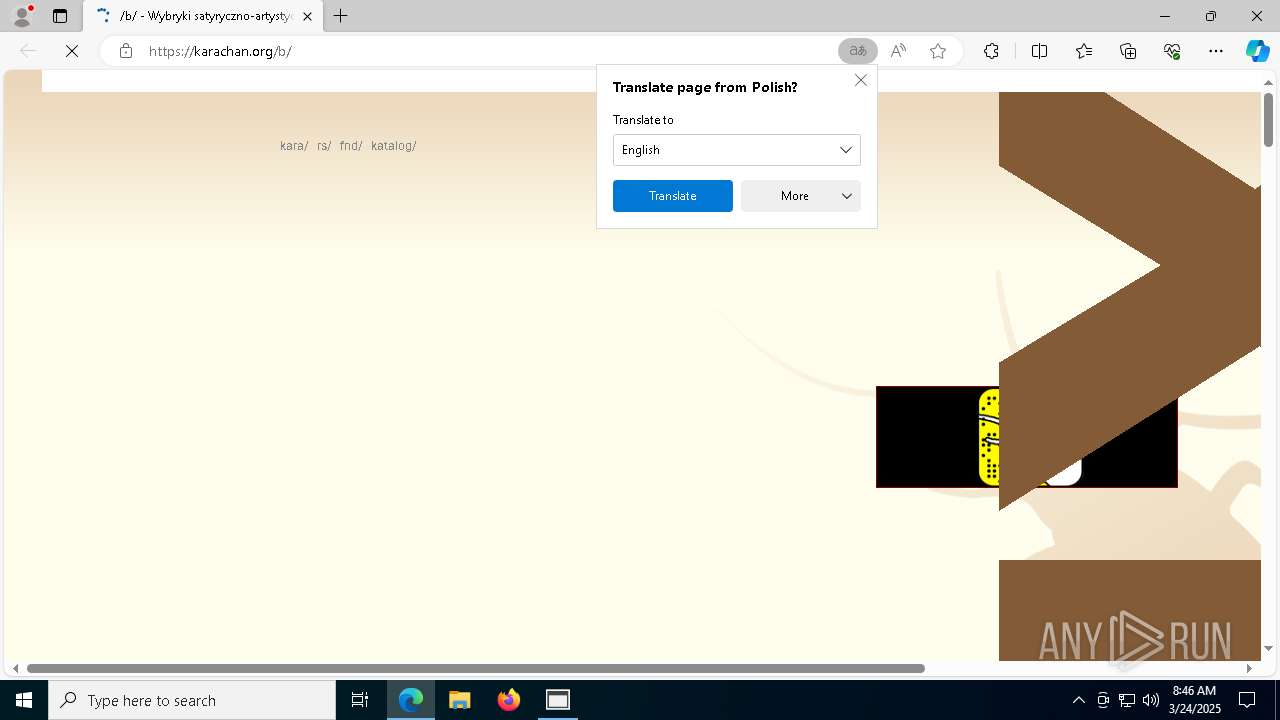Open the katalog/ link

click(x=394, y=146)
